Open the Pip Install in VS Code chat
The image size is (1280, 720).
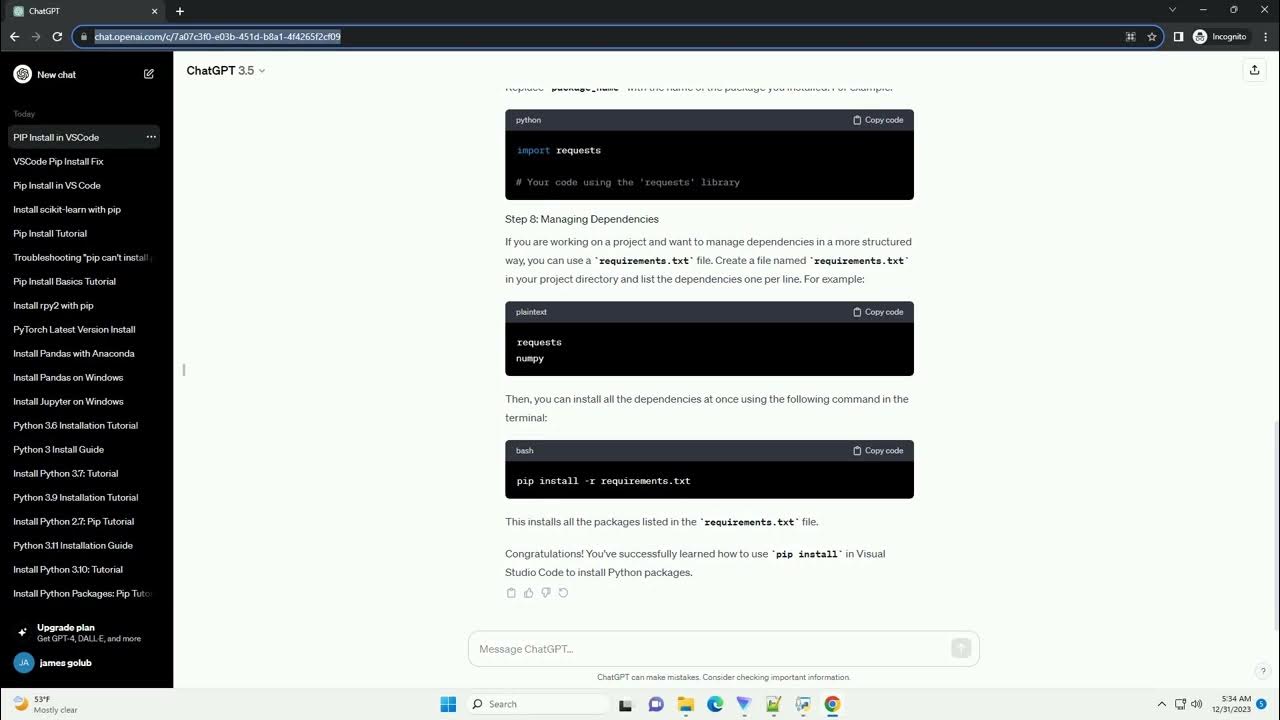[x=84, y=185]
